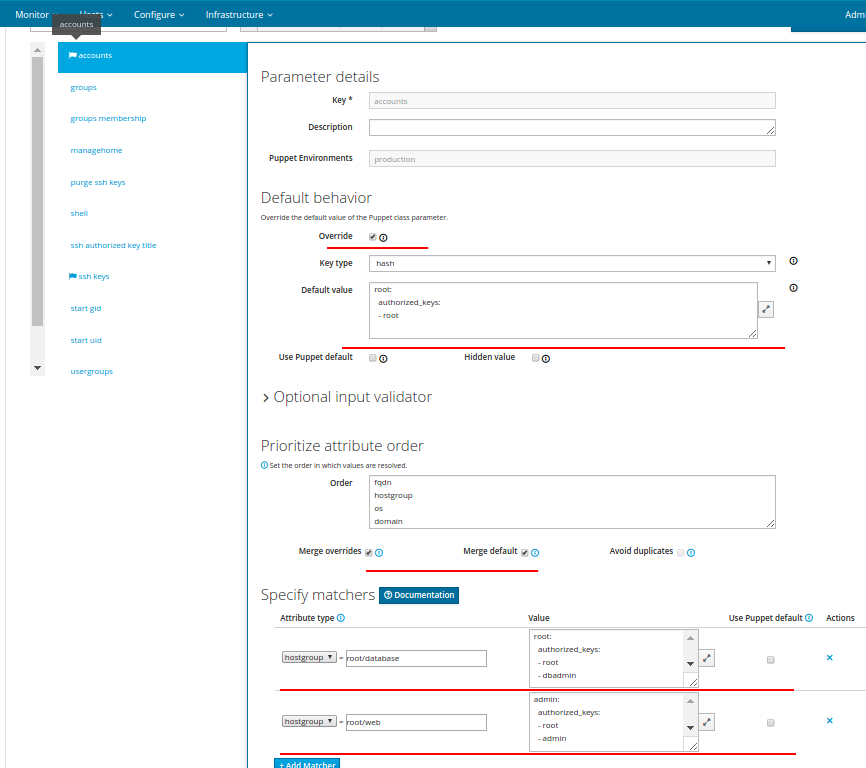Show info icon for Merge default

click(x=535, y=553)
